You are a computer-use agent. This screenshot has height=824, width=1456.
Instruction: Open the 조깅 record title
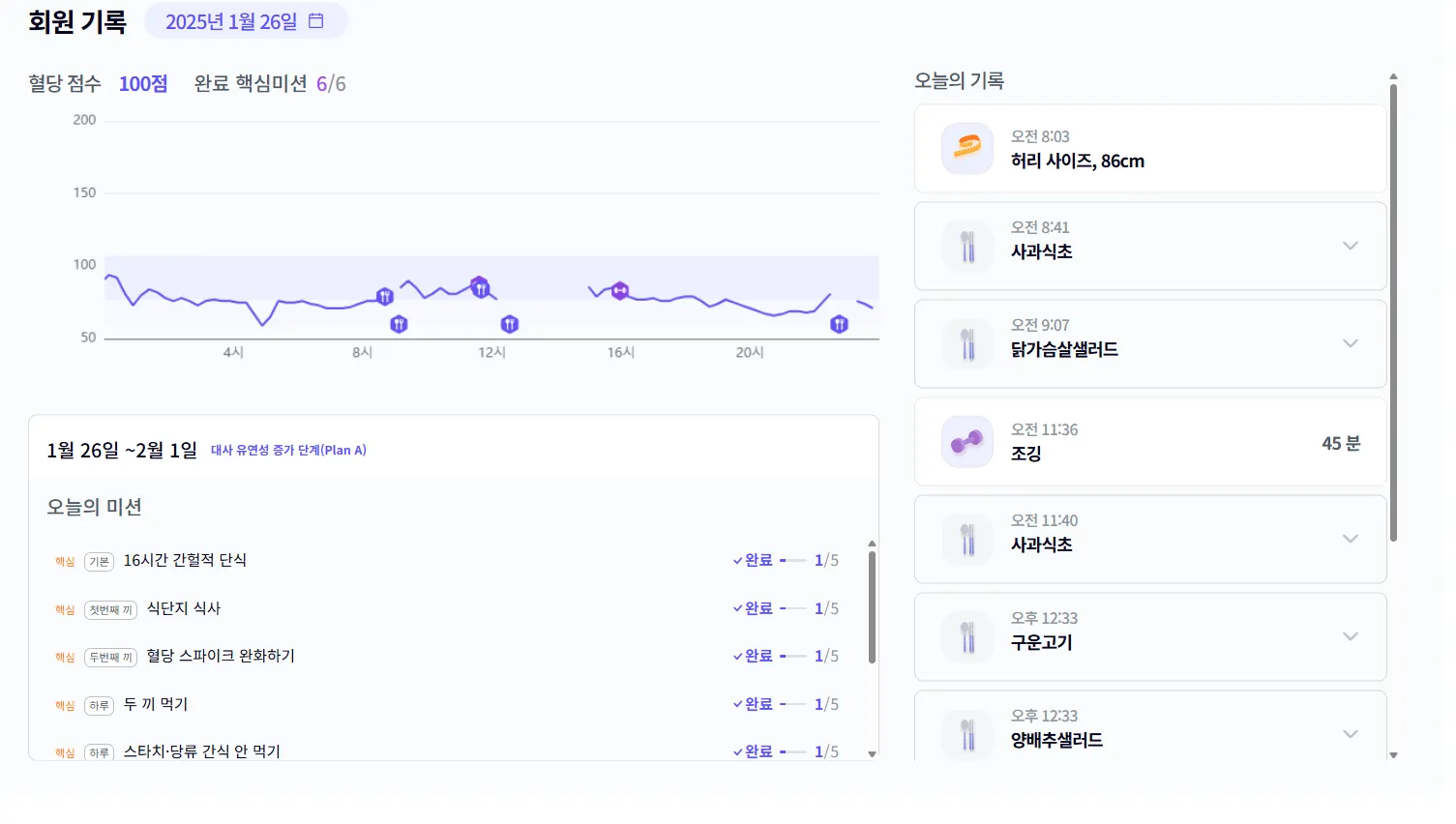(1025, 454)
